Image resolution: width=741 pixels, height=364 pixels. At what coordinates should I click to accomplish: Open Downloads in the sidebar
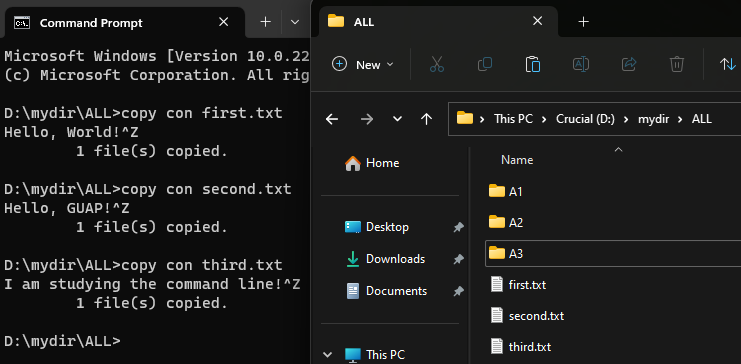[x=395, y=259]
